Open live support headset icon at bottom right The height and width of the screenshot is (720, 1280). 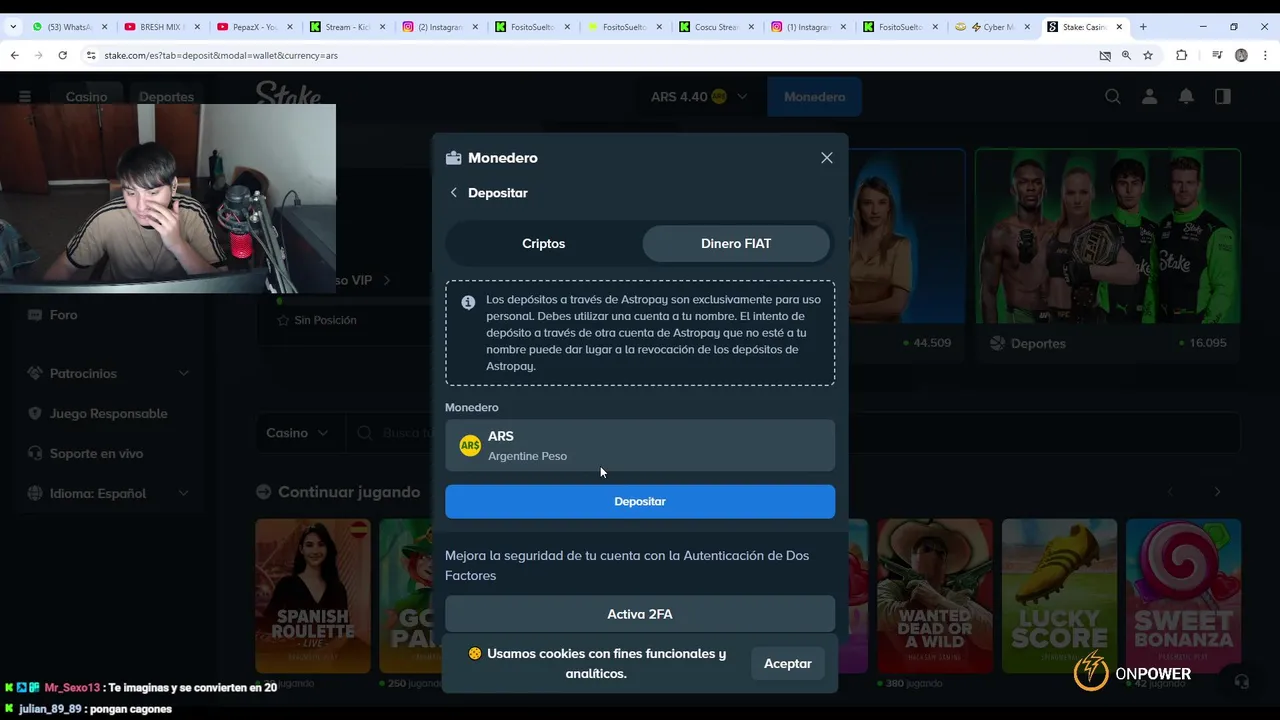coord(1241,681)
